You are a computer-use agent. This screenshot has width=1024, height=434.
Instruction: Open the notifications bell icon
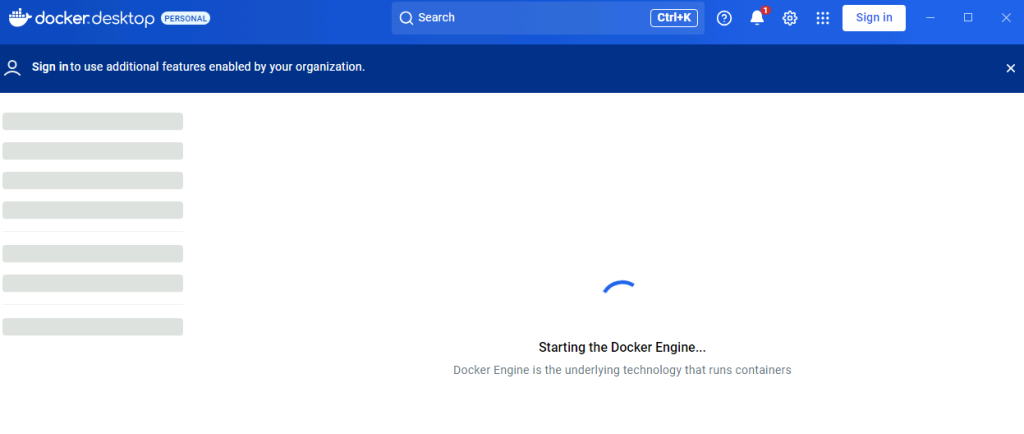pos(758,18)
